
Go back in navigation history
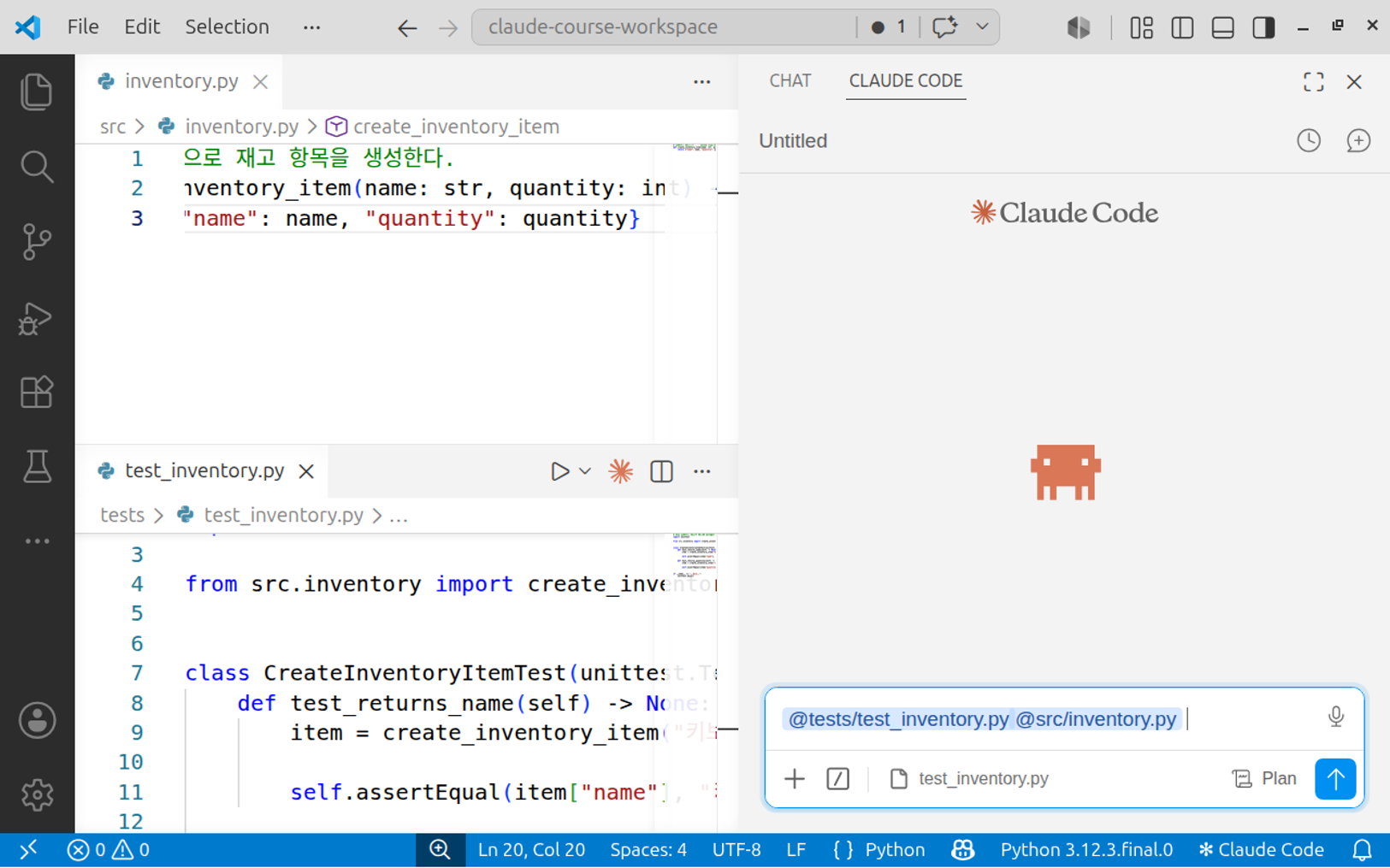(x=407, y=27)
